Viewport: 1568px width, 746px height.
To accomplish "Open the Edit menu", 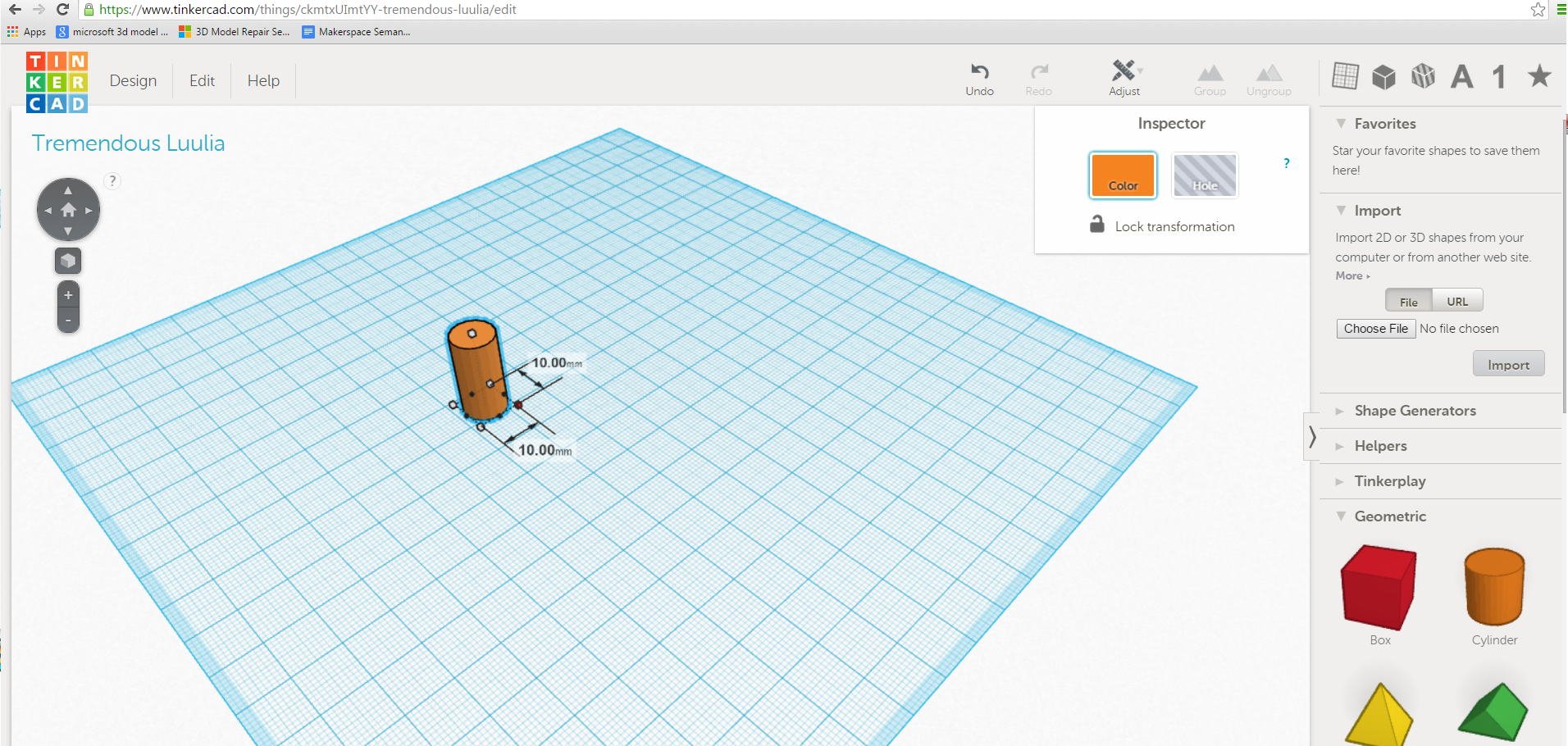I will [202, 80].
